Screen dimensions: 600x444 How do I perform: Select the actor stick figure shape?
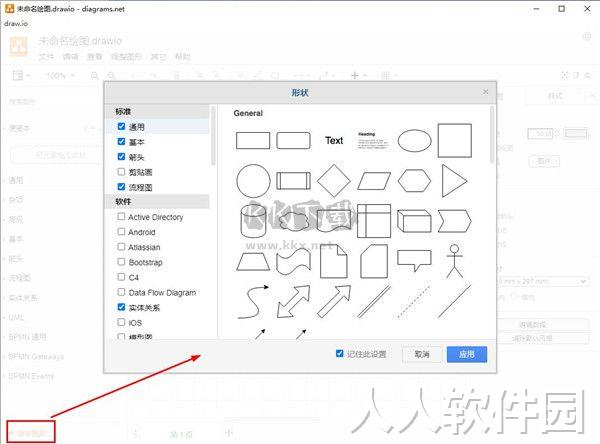click(x=454, y=261)
